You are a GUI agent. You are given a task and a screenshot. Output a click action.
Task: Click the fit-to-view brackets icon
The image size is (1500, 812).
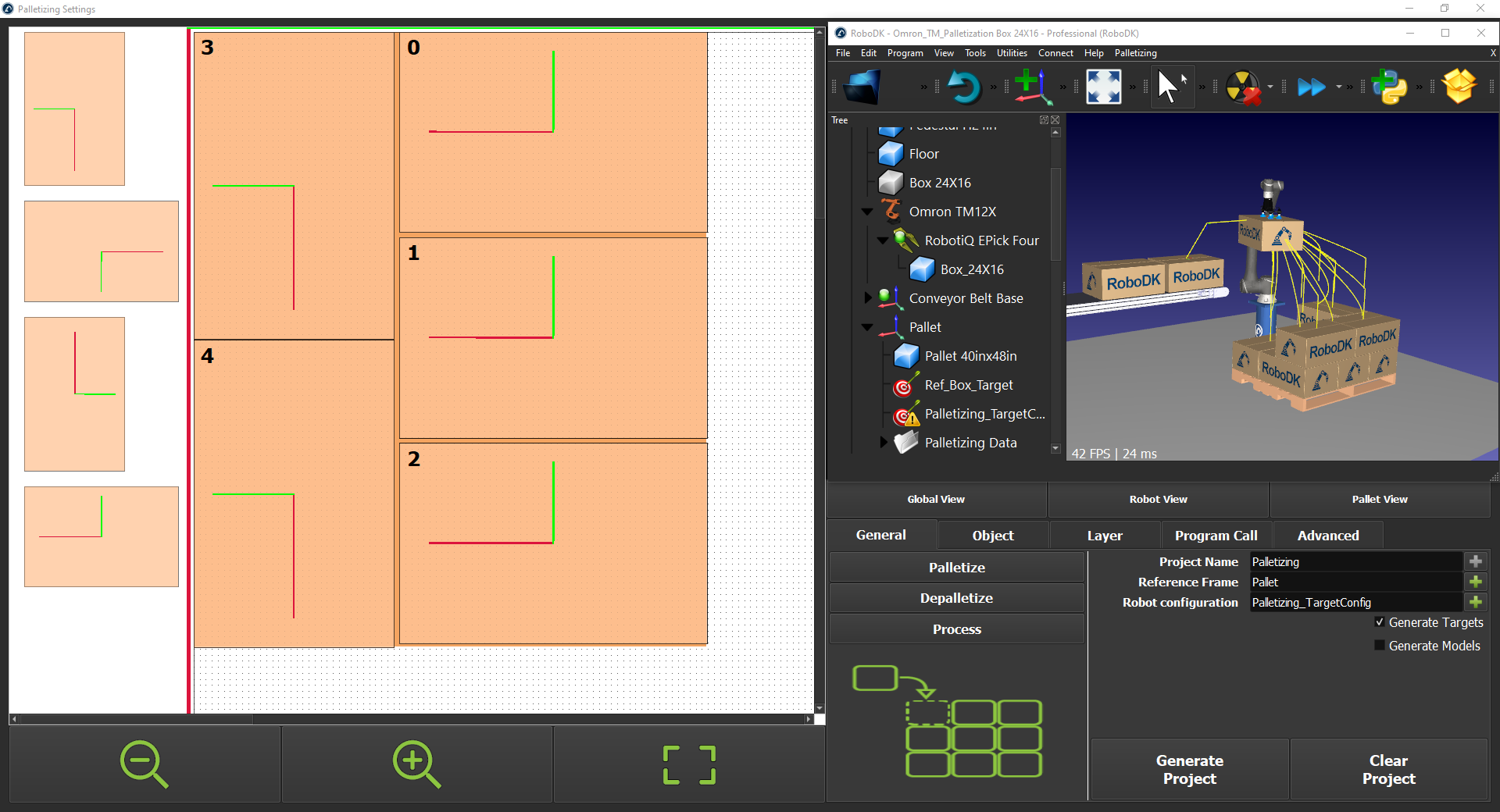pyautogui.click(x=689, y=764)
